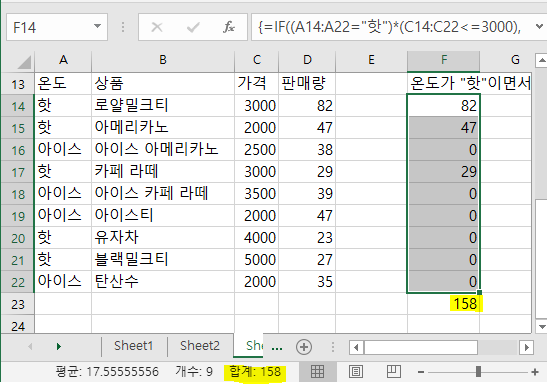Select the 가격 header cell
The width and height of the screenshot is (547, 384).
pos(257,84)
